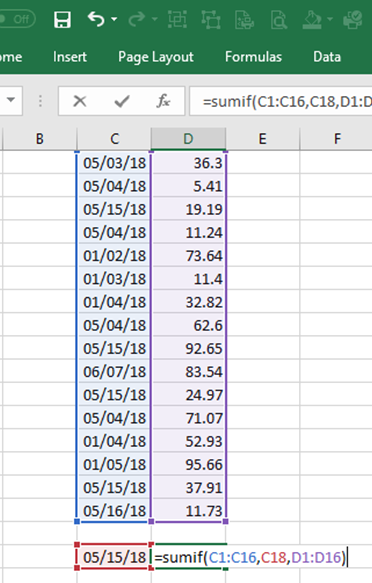Click the fx Insert Function button
The image size is (372, 583).
[x=164, y=101]
